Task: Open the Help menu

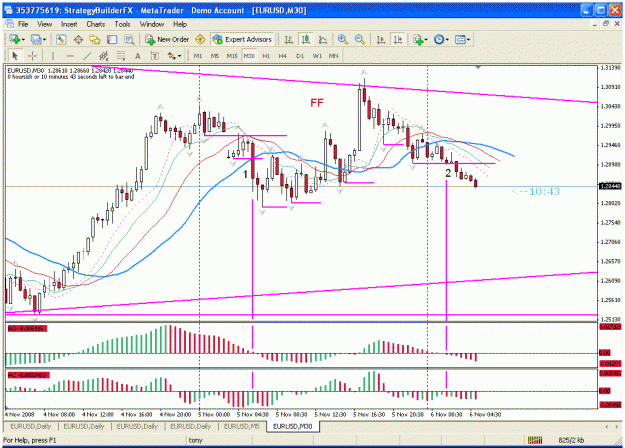Action: tap(180, 24)
